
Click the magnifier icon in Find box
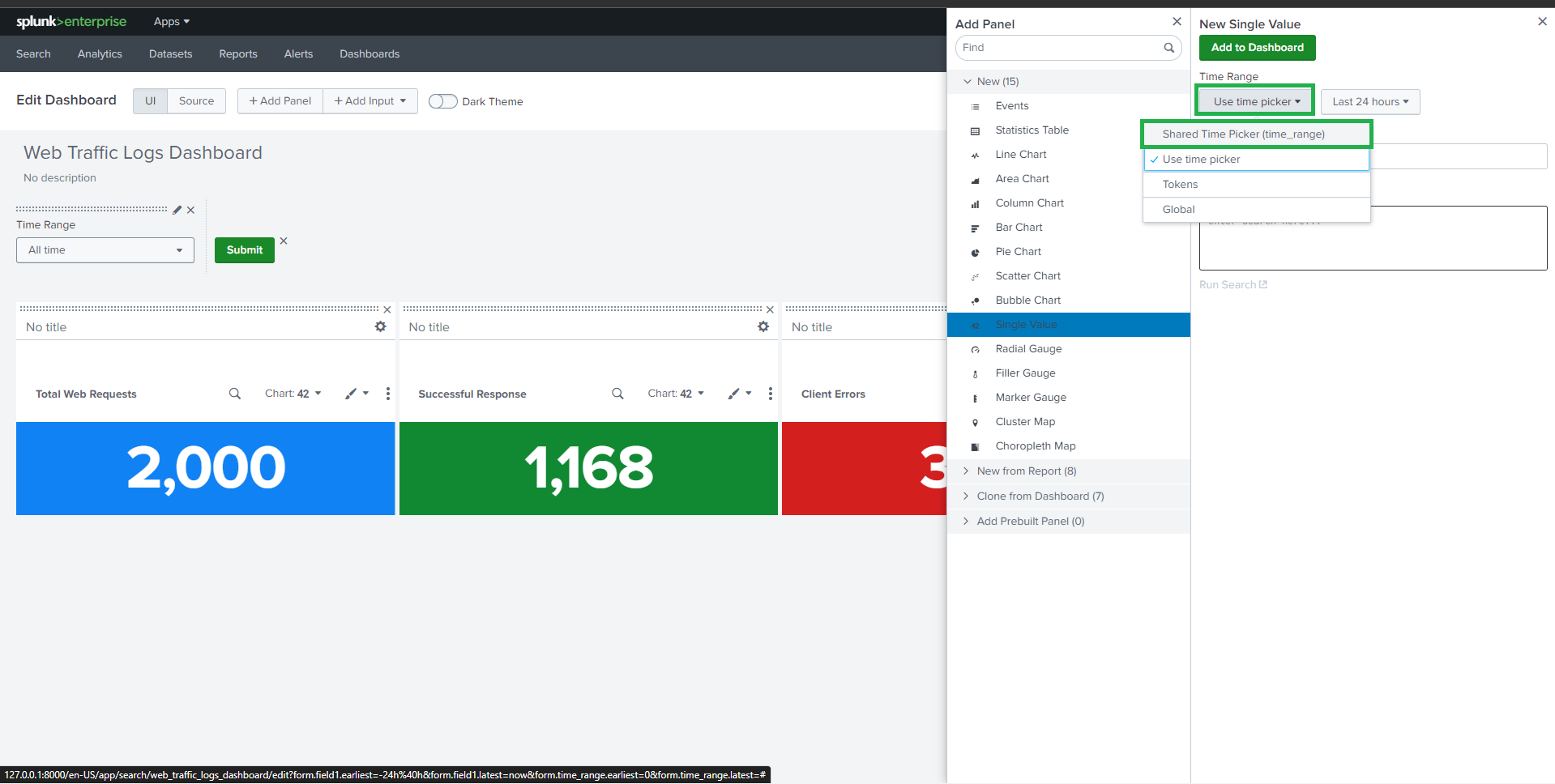(x=1168, y=48)
